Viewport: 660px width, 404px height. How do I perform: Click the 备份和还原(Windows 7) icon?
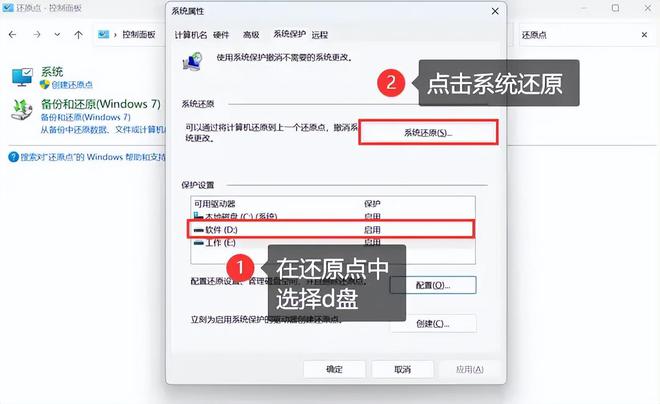point(21,109)
